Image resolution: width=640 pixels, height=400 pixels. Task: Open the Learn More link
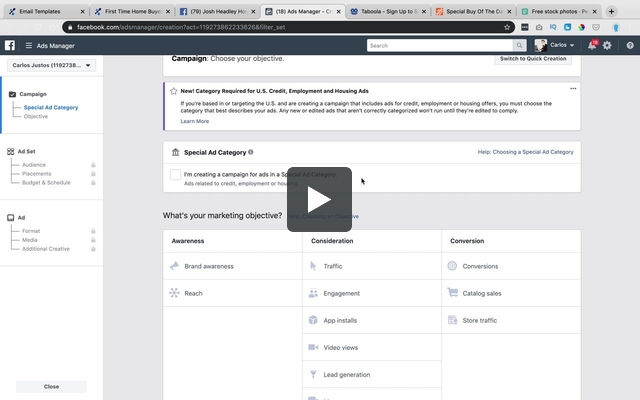click(195, 121)
